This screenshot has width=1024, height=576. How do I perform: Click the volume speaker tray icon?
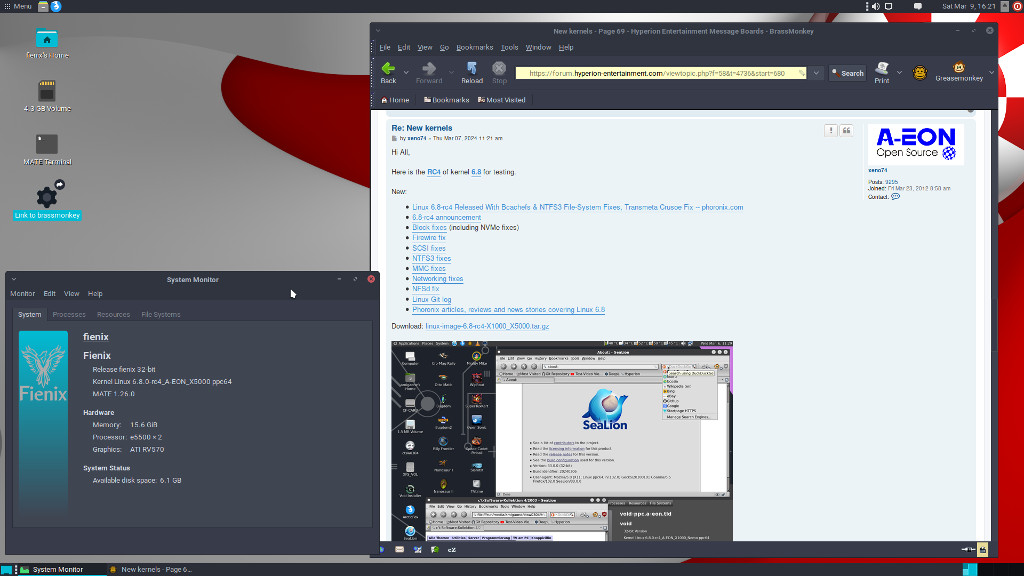coord(876,6)
